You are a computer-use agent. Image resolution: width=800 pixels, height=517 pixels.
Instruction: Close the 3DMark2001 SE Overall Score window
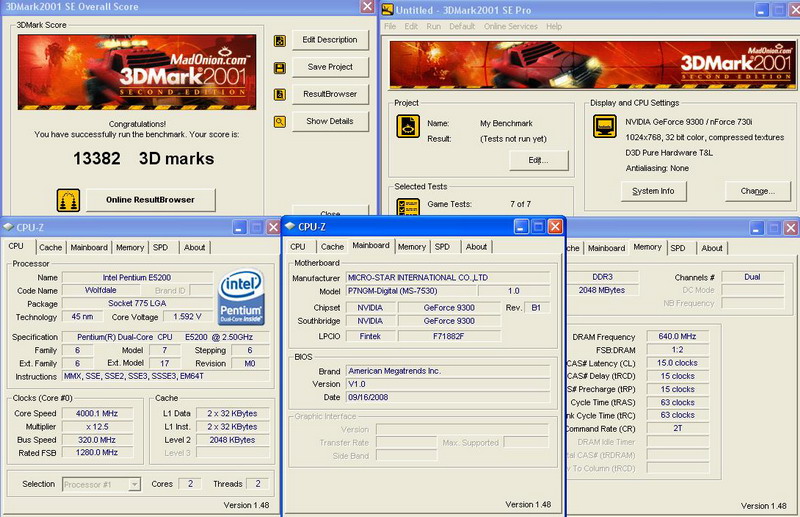(367, 7)
